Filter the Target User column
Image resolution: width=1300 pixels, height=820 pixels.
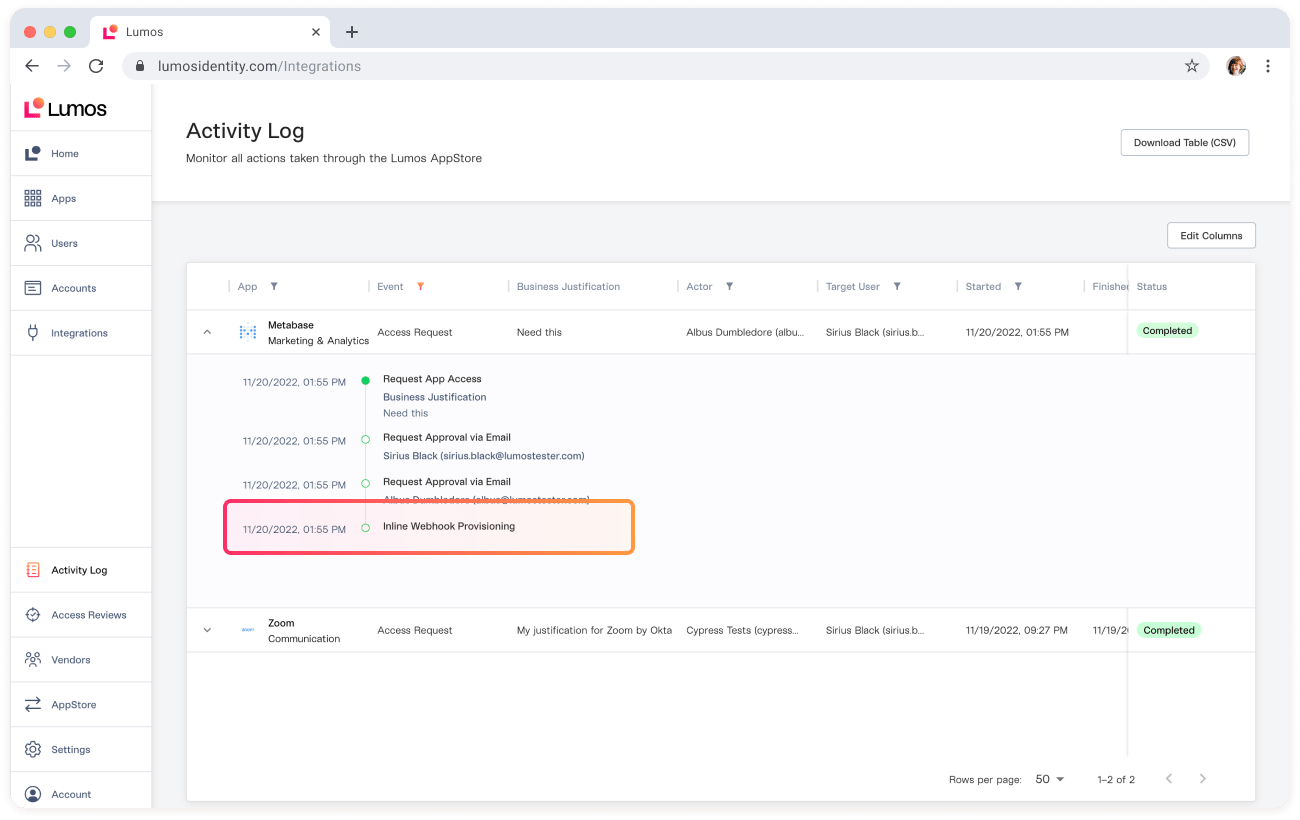pos(897,287)
